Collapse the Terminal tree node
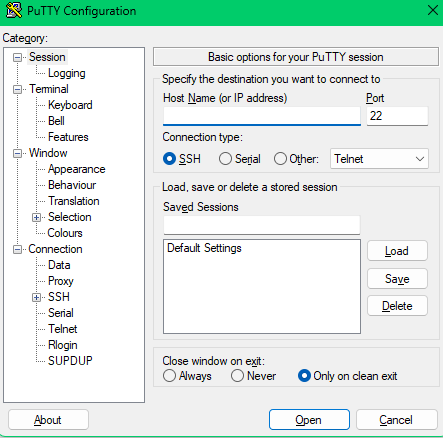This screenshot has height=438, width=443. 17,89
